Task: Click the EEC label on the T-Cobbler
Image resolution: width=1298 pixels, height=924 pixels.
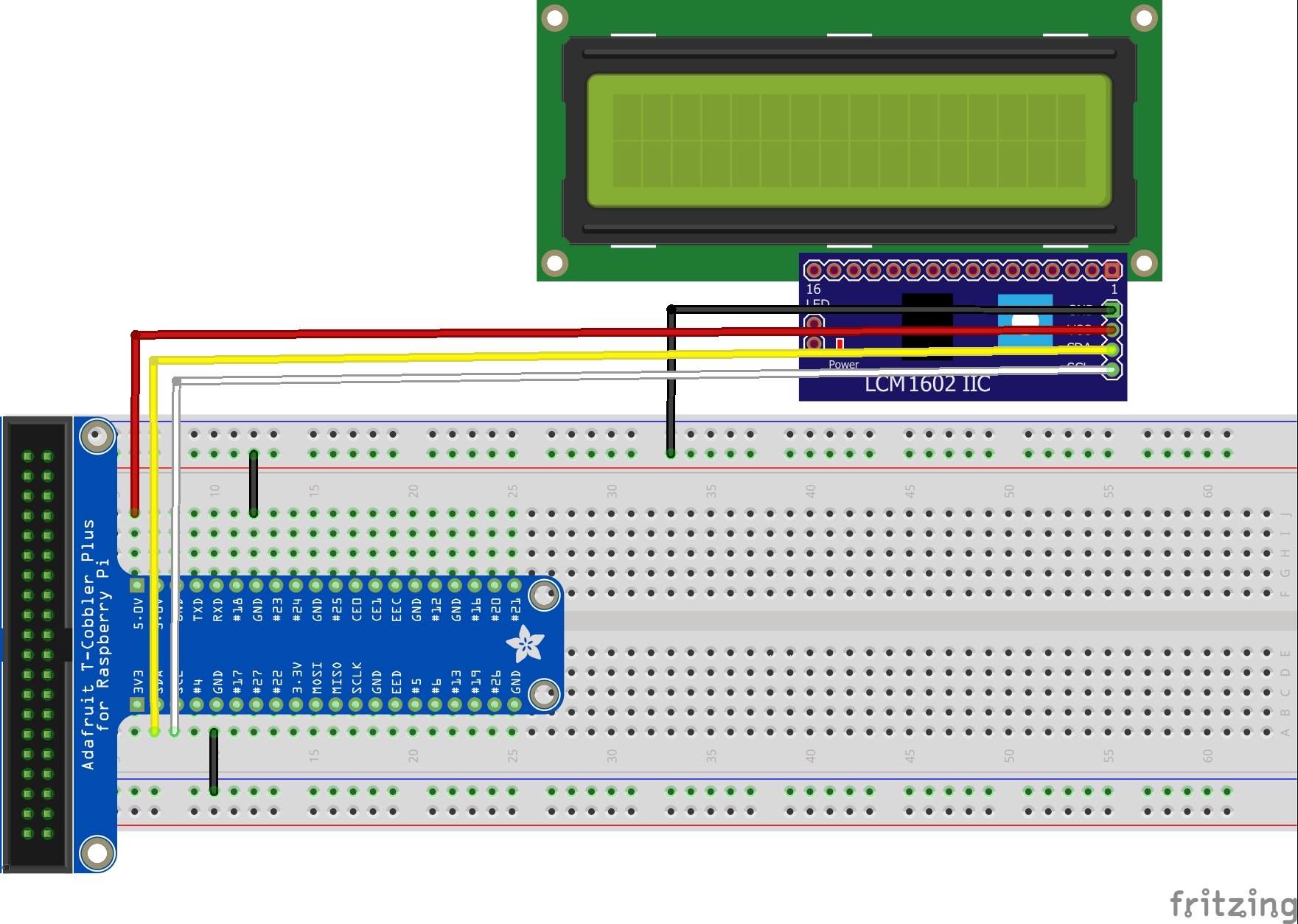Action: click(x=397, y=609)
